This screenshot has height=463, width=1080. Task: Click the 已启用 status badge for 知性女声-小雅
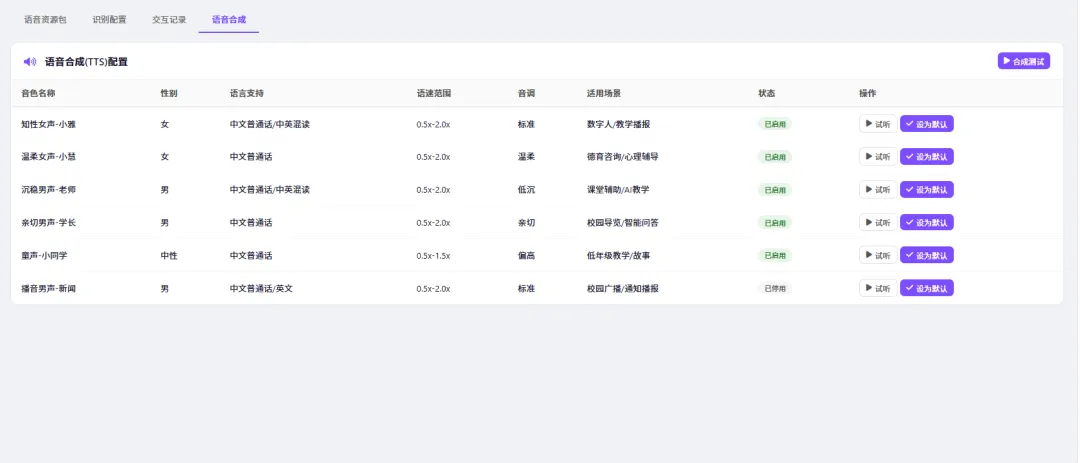click(775, 124)
